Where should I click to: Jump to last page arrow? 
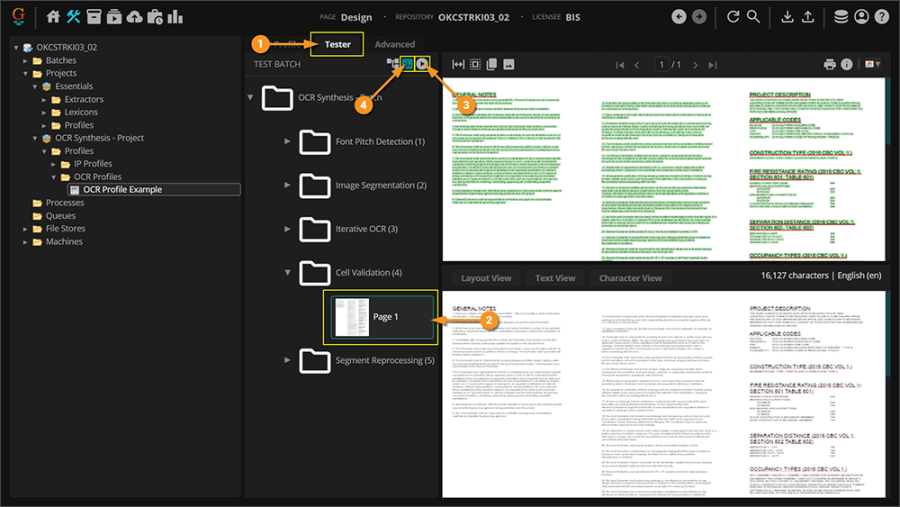coord(712,65)
